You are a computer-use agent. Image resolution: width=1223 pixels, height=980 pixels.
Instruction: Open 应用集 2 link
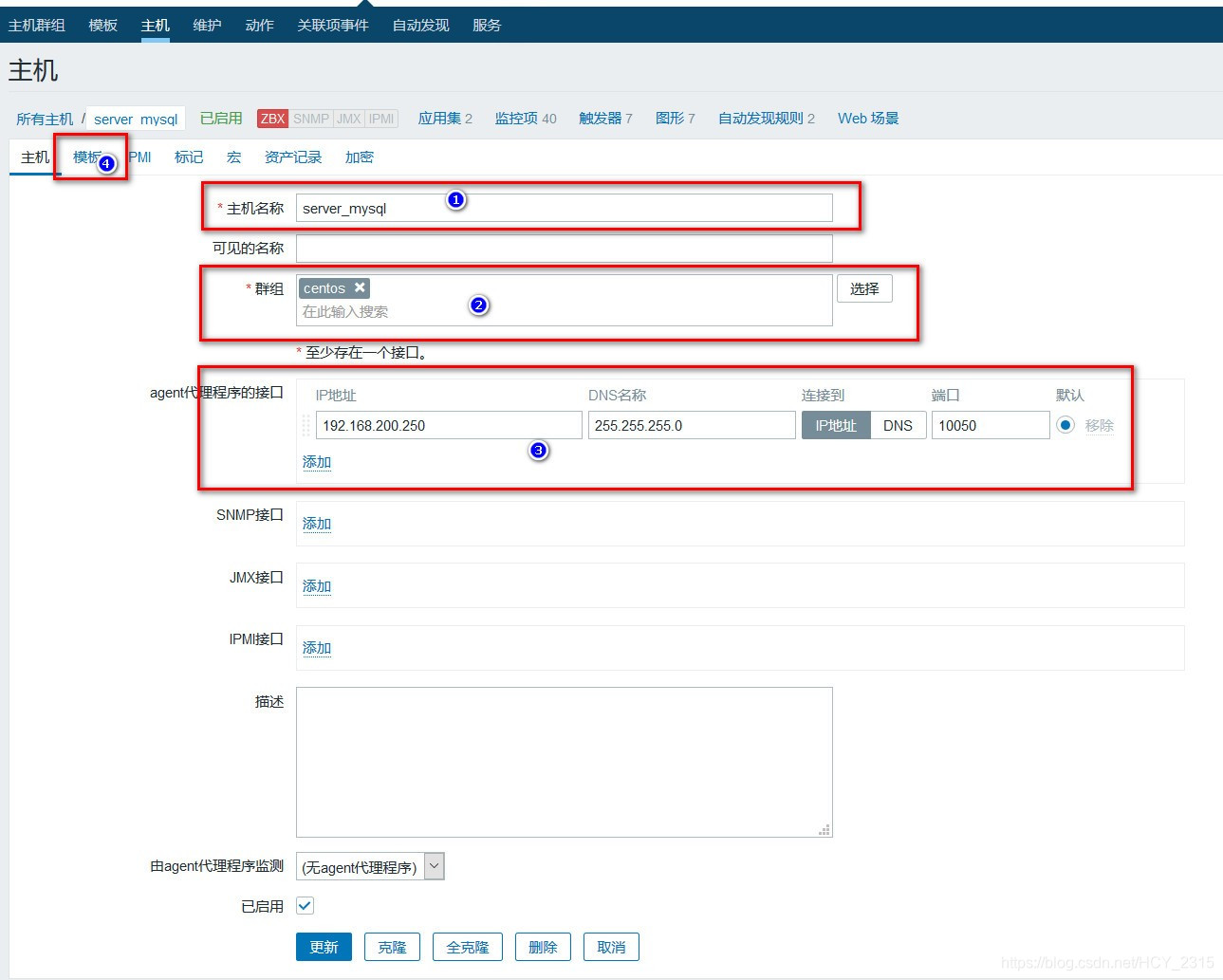pos(445,118)
